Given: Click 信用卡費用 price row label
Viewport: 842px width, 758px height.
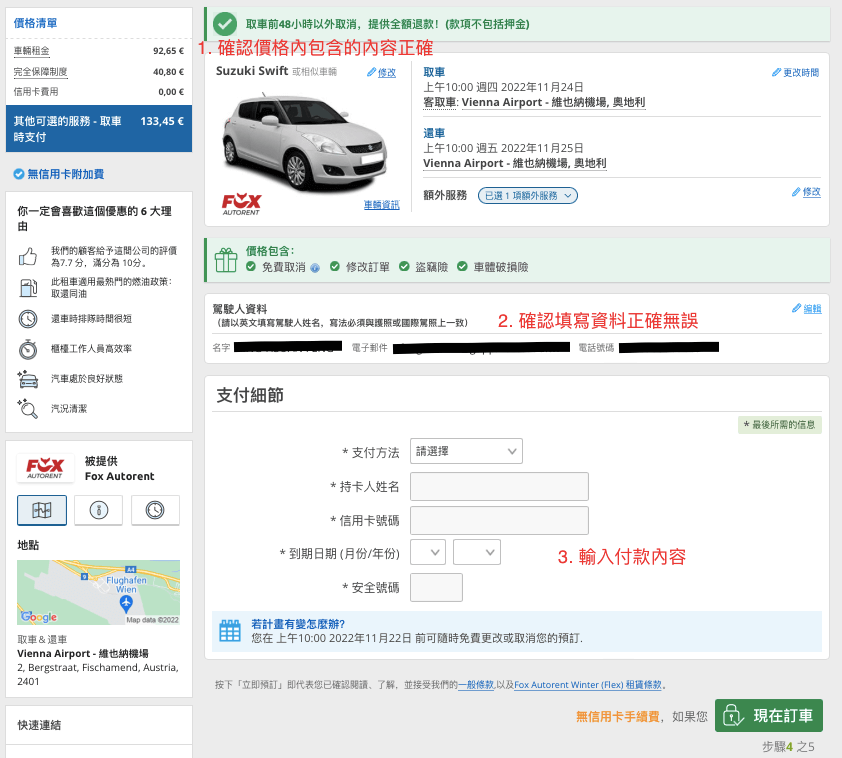Looking at the screenshot, I should (x=36, y=92).
